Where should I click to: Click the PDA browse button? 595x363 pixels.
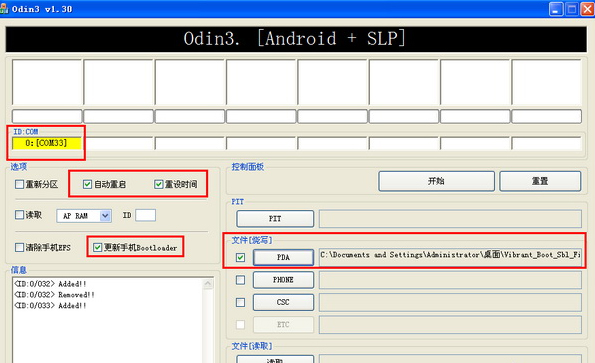283,258
